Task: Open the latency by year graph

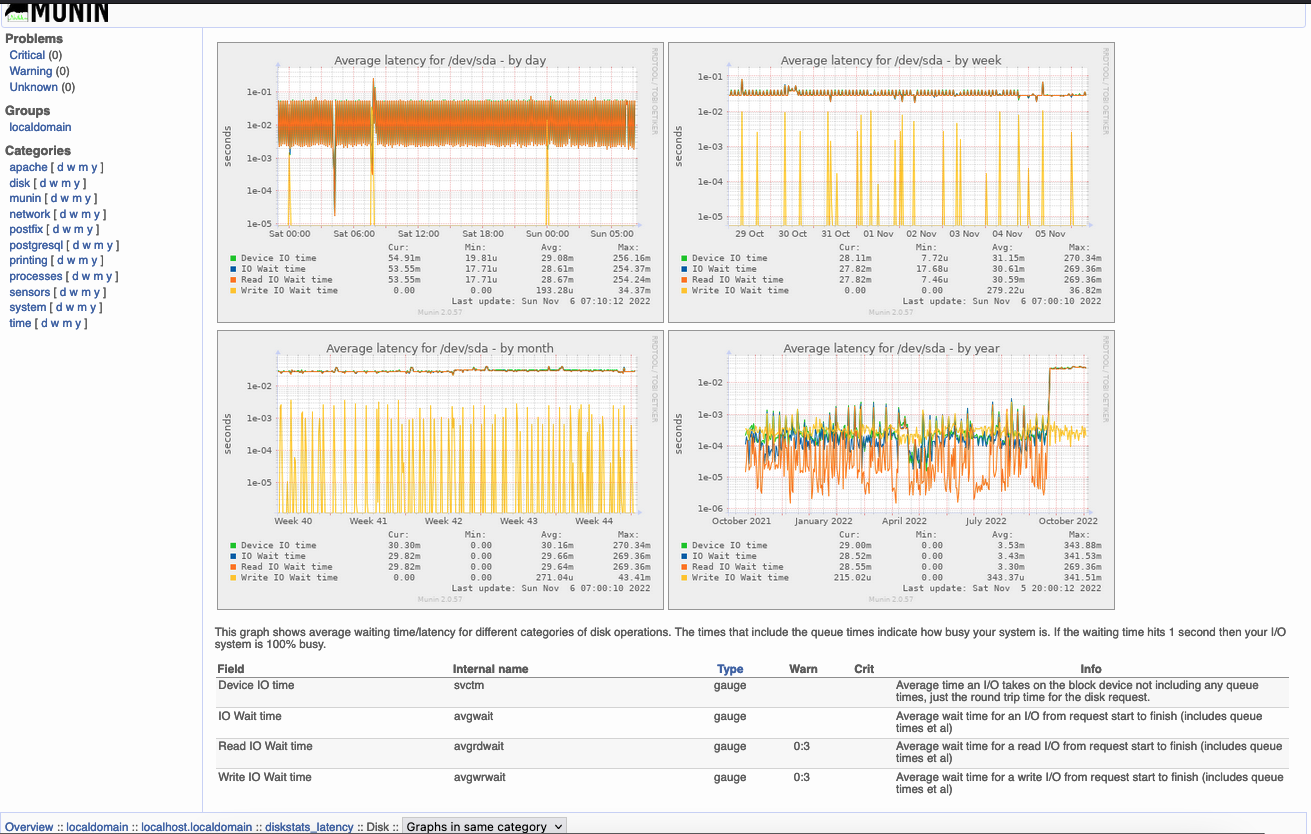Action: point(891,469)
